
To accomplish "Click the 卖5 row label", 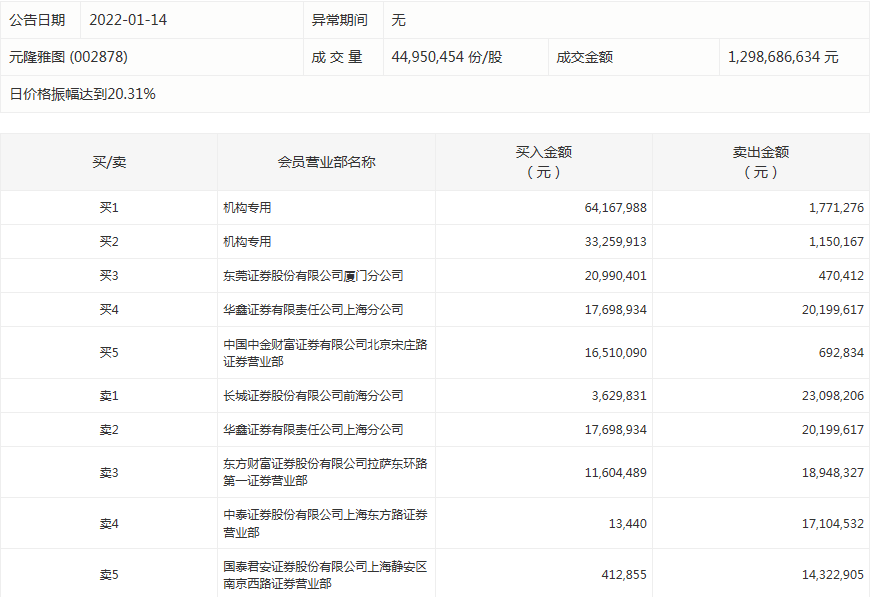I will click(x=109, y=575).
